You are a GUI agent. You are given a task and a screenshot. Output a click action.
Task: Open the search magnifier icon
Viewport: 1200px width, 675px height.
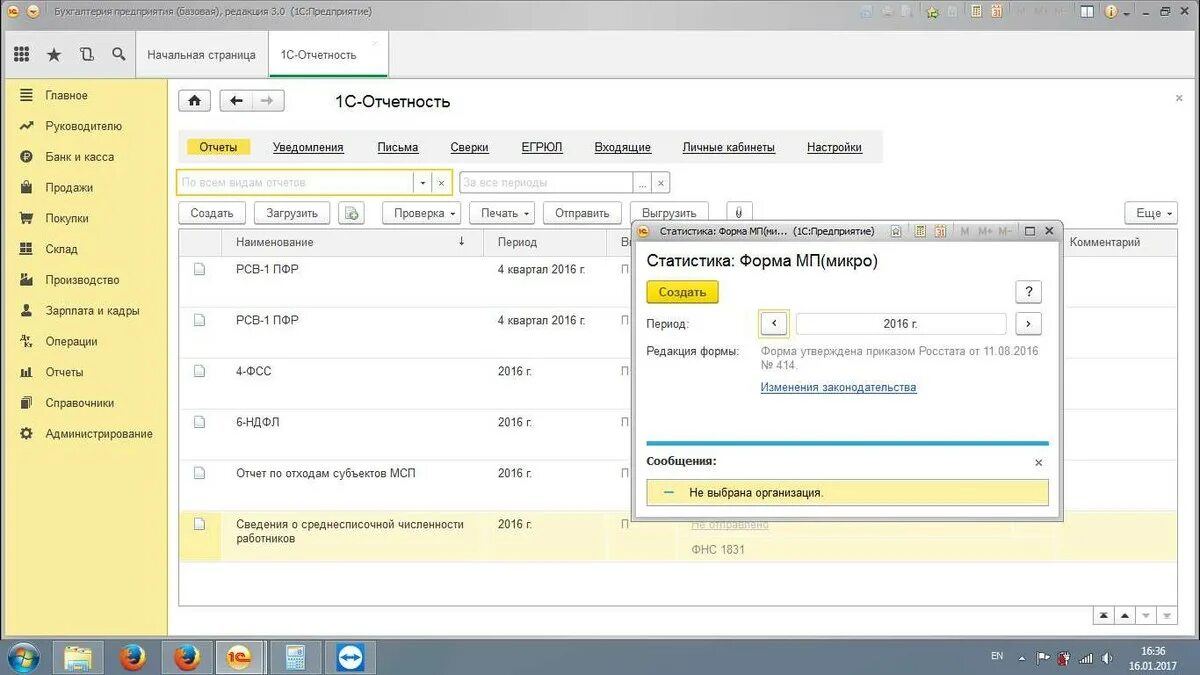119,55
